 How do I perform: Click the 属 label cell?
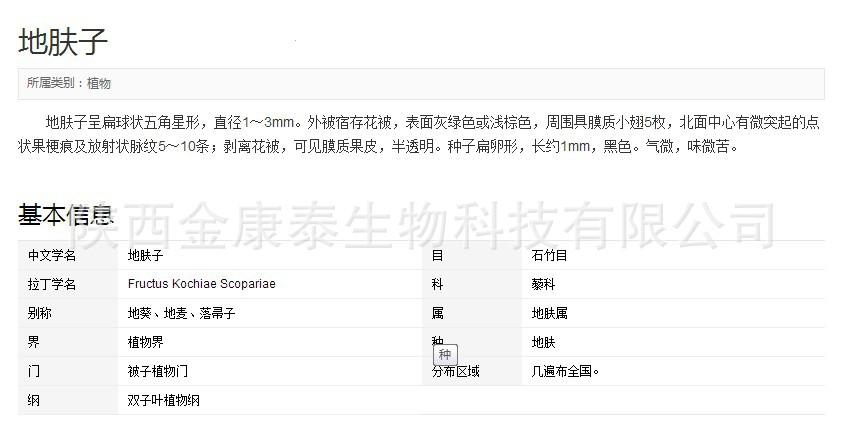point(472,313)
